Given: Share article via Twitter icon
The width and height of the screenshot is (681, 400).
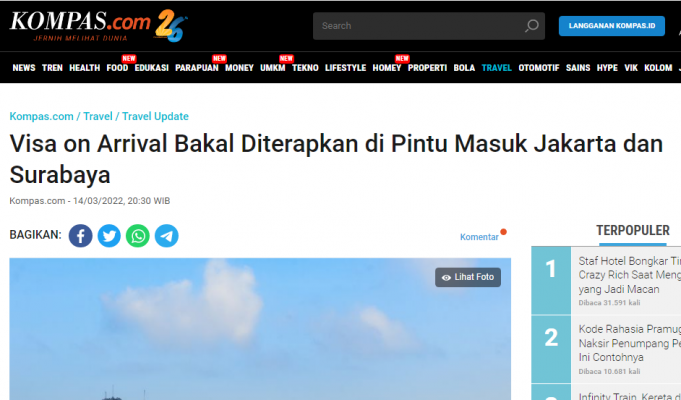Looking at the screenshot, I should click(x=109, y=236).
